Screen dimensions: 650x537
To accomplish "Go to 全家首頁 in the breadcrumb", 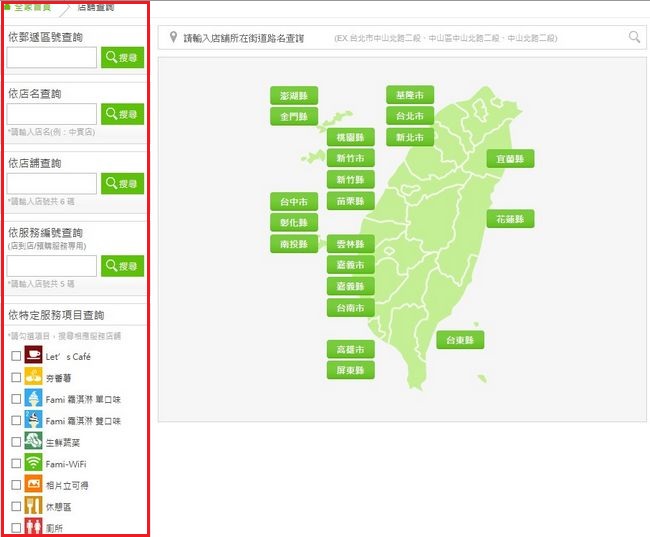I will click(x=33, y=7).
